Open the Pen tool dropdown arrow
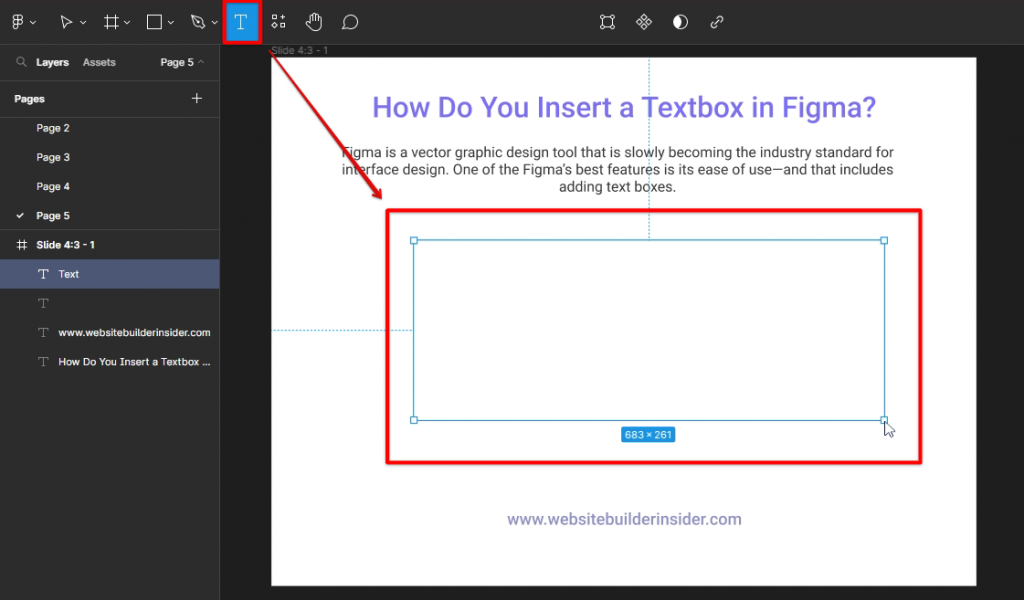The height and width of the screenshot is (600, 1024). [x=212, y=21]
